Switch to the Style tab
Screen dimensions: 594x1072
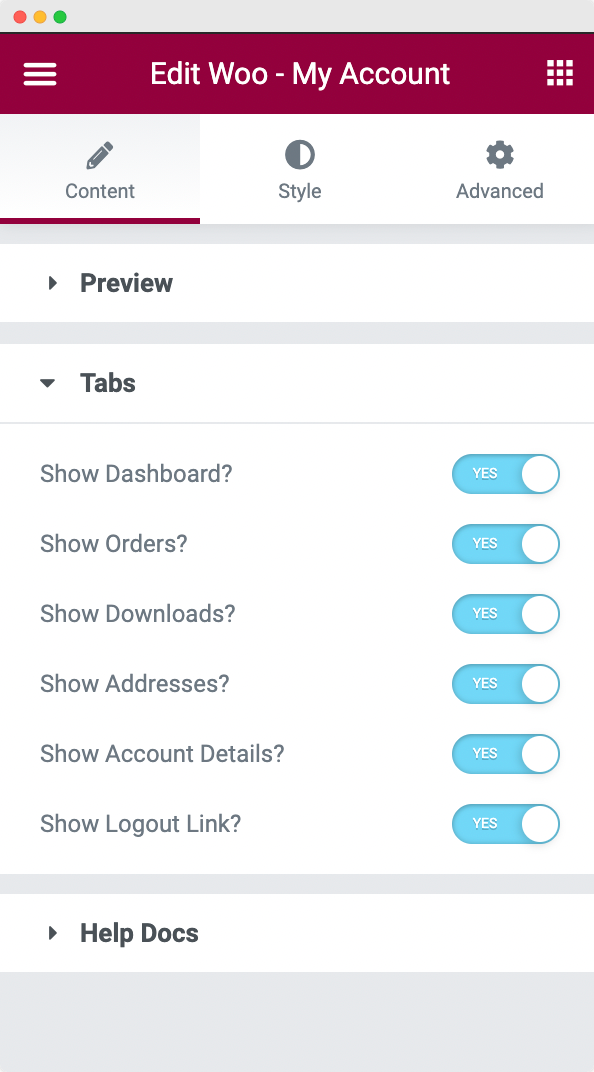pyautogui.click(x=299, y=170)
